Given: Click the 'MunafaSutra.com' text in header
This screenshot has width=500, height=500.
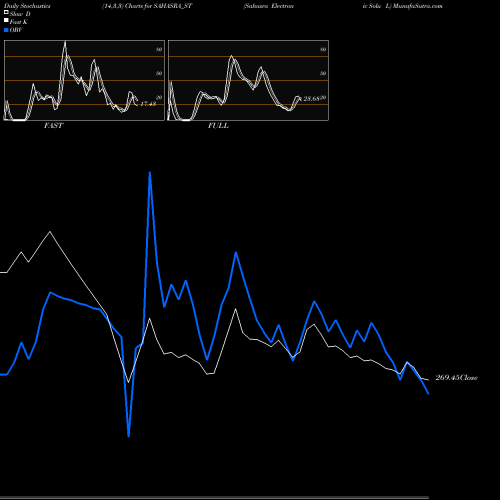Looking at the screenshot, I should tap(418, 6).
